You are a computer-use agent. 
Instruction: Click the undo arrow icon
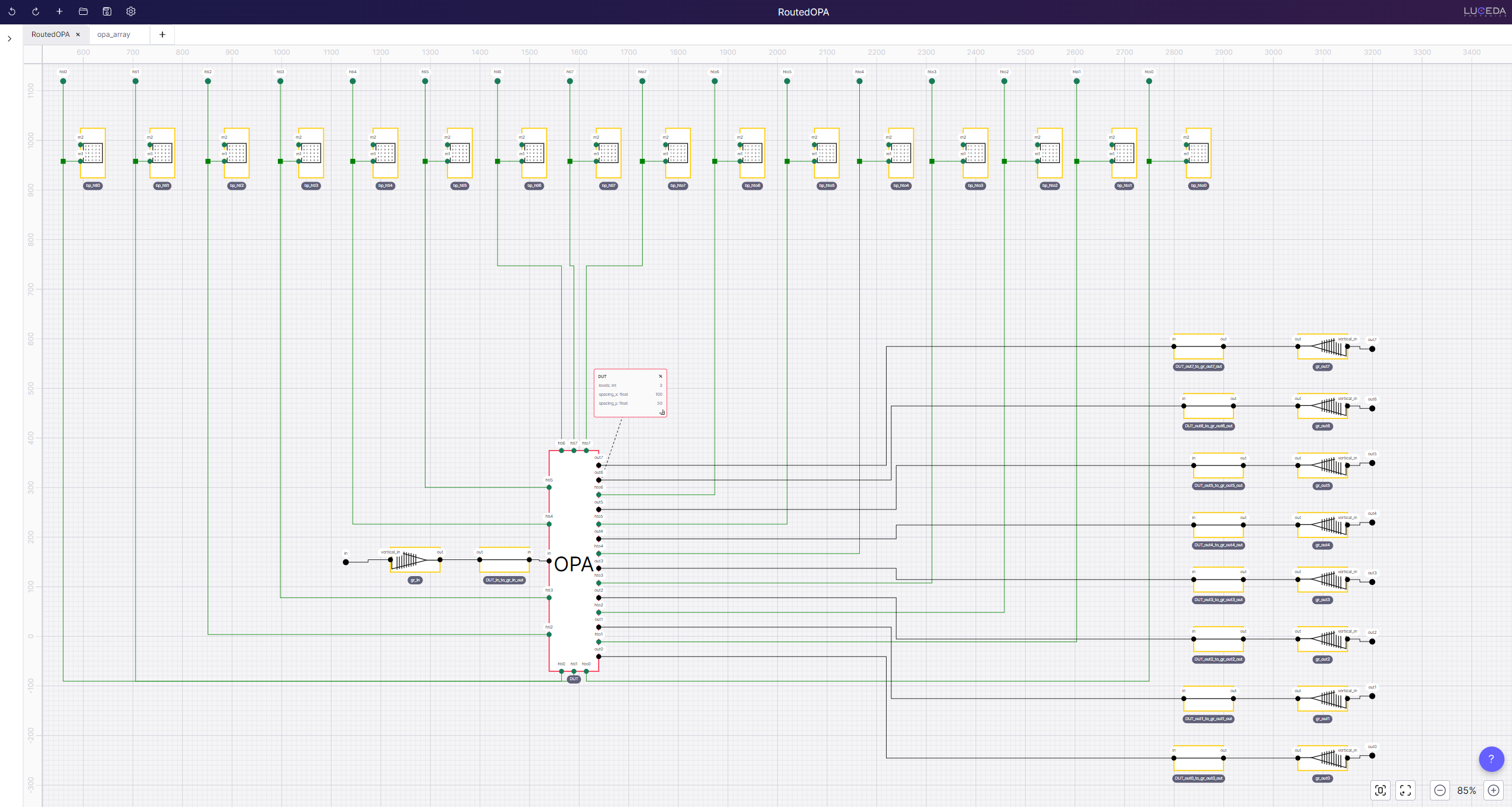coord(12,11)
